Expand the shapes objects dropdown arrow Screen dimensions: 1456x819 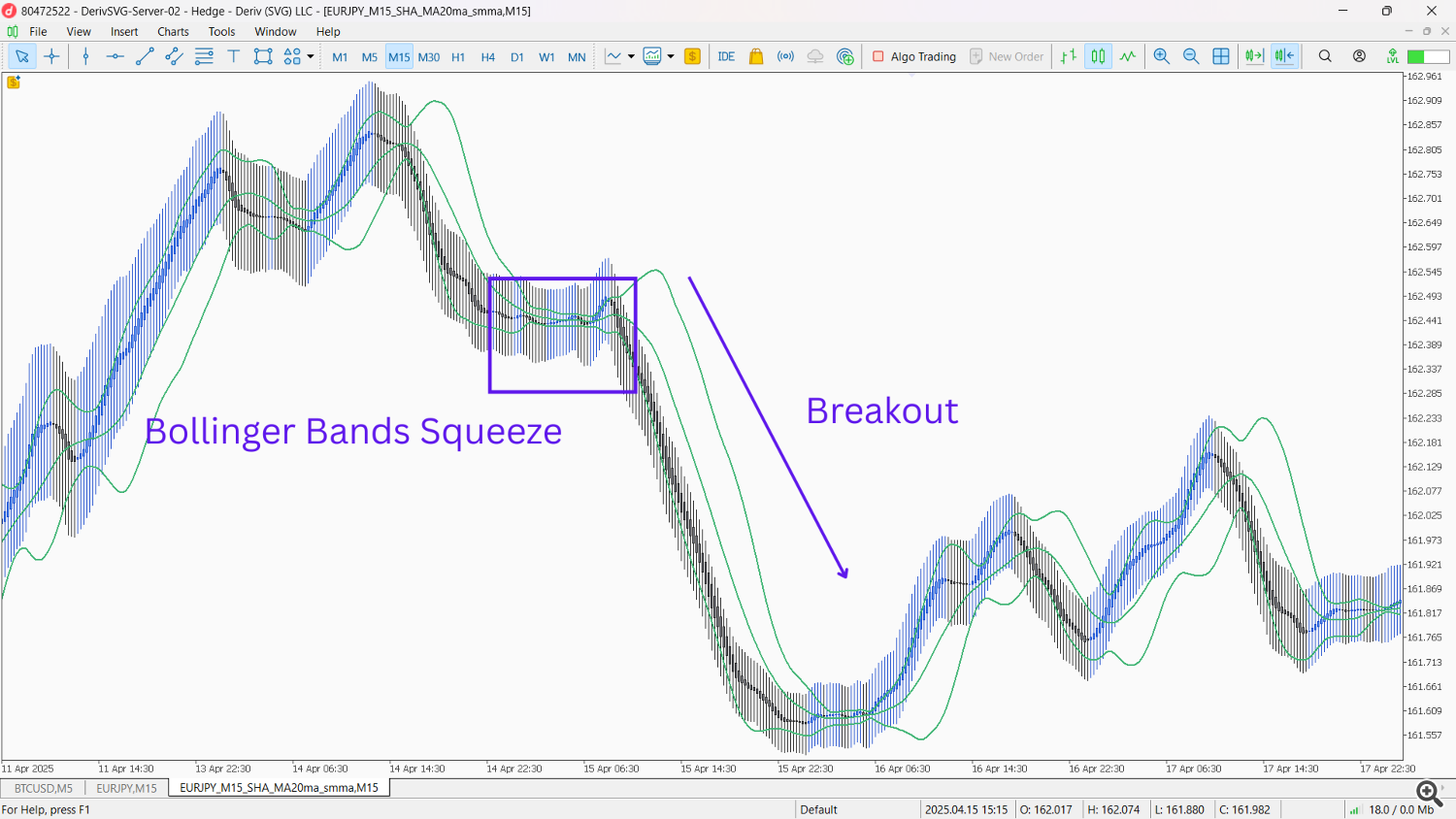pyautogui.click(x=311, y=56)
